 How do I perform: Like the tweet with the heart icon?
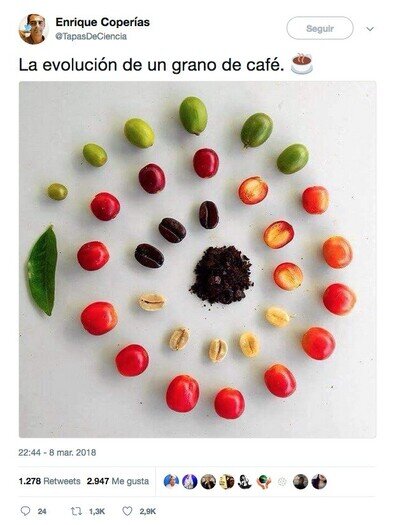127,511
